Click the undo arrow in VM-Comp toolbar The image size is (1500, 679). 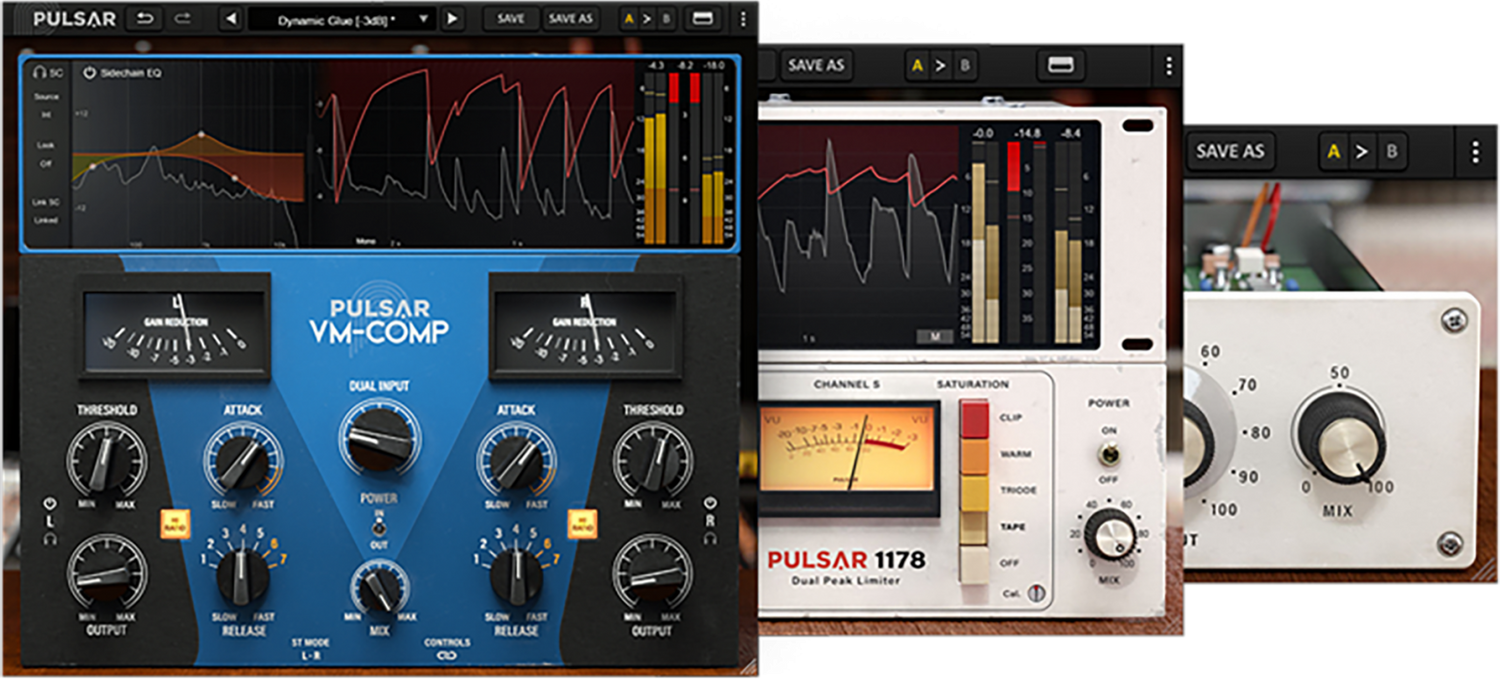143,19
